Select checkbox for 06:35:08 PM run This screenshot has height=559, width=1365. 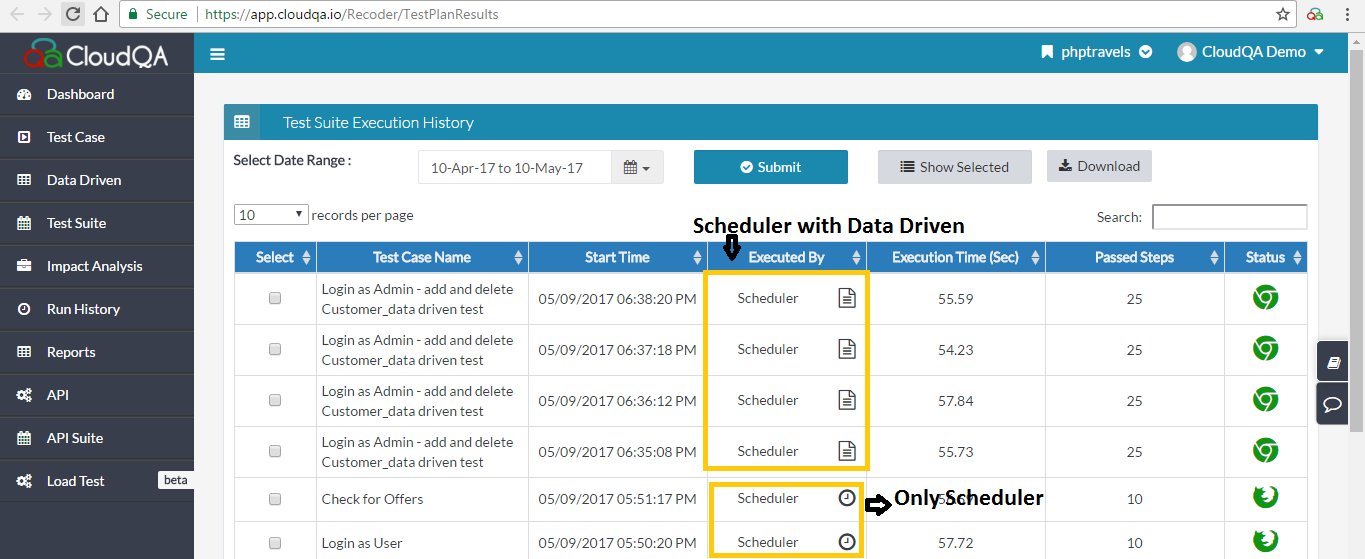pyautogui.click(x=275, y=451)
